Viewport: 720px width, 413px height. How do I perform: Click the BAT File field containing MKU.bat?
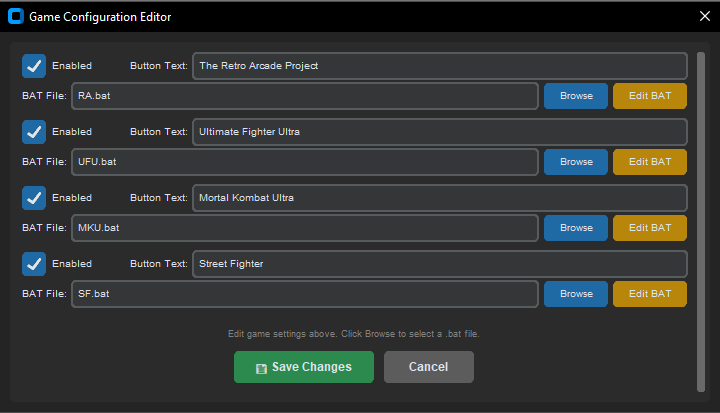tap(305, 228)
